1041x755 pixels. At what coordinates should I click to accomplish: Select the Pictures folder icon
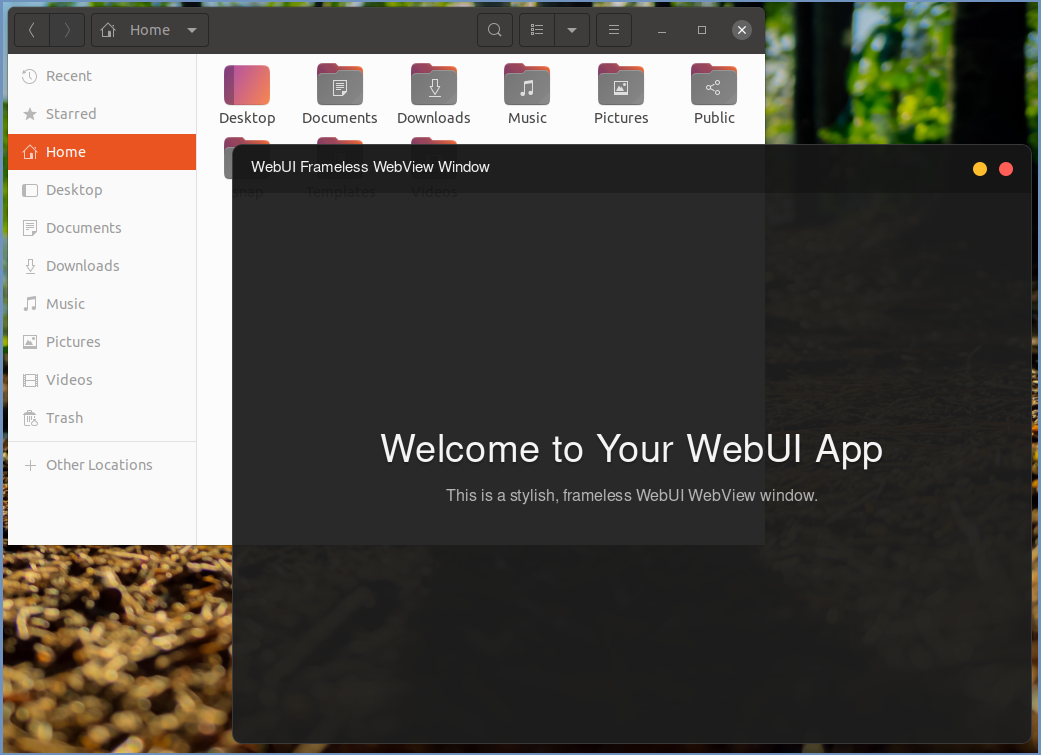coord(621,85)
